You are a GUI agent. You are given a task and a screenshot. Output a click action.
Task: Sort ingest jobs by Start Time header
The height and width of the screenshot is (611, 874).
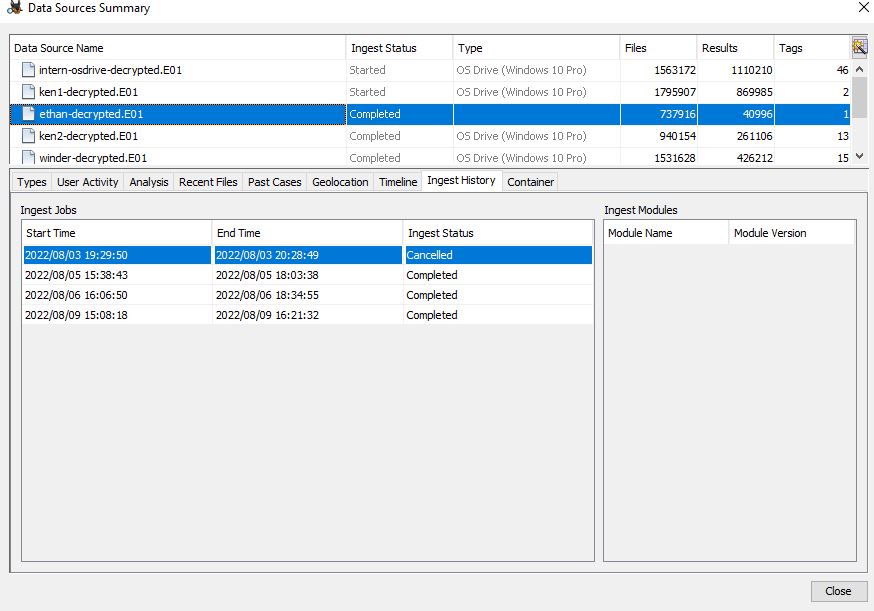(60, 232)
